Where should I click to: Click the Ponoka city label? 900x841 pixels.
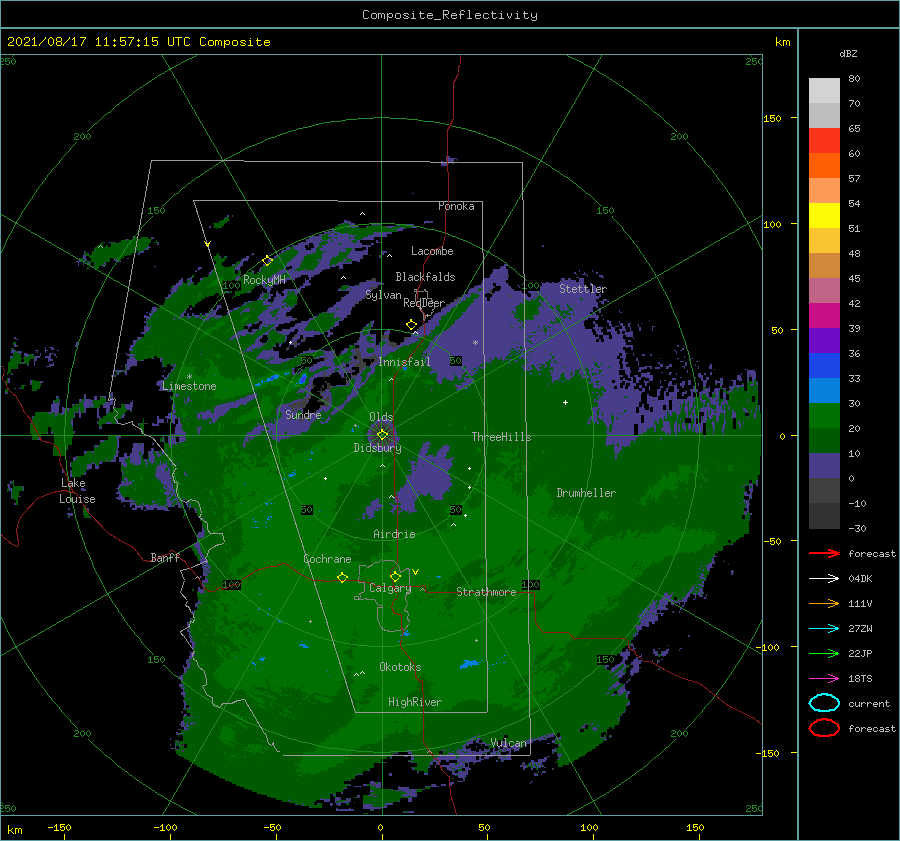(456, 206)
